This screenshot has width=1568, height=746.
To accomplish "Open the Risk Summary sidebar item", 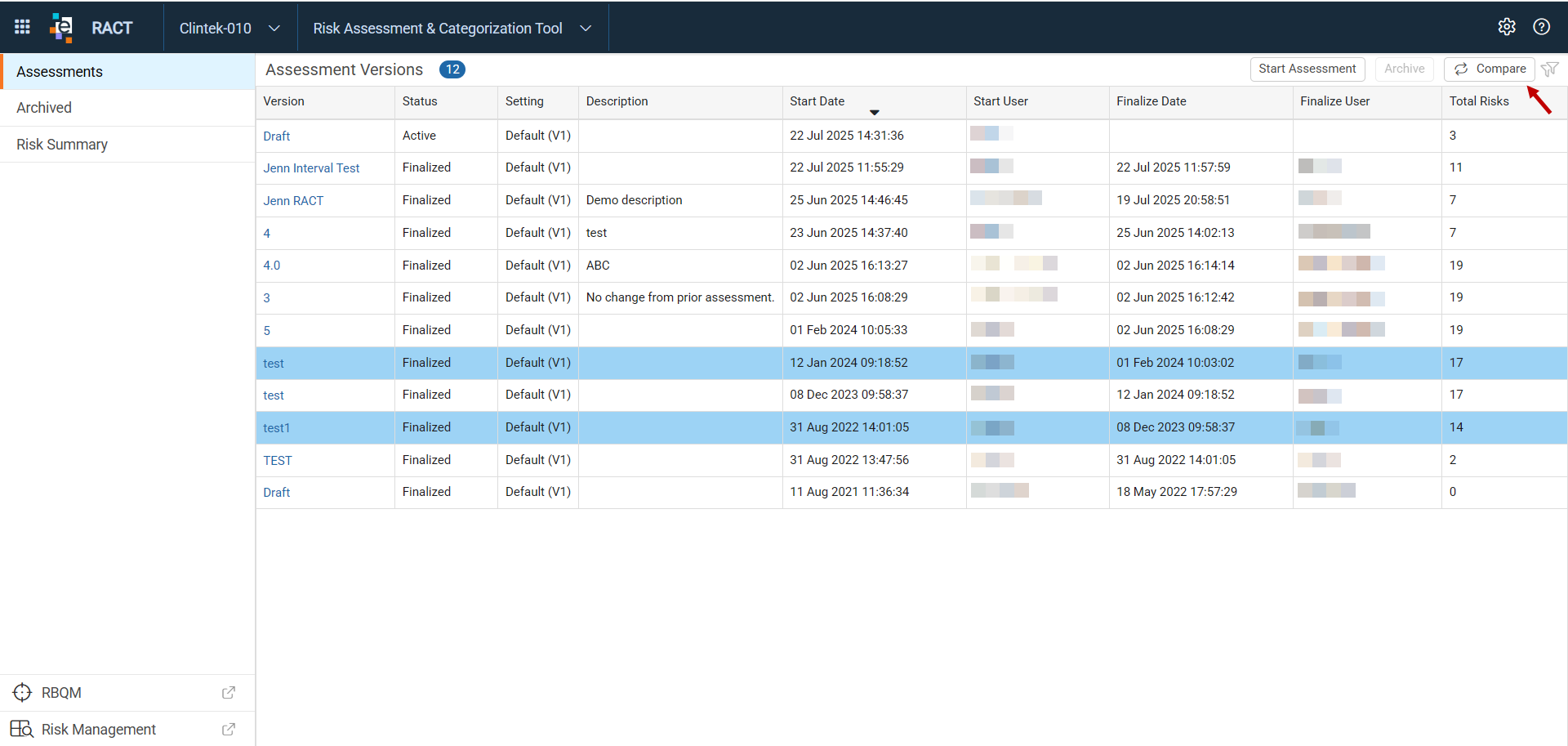I will [x=127, y=145].
